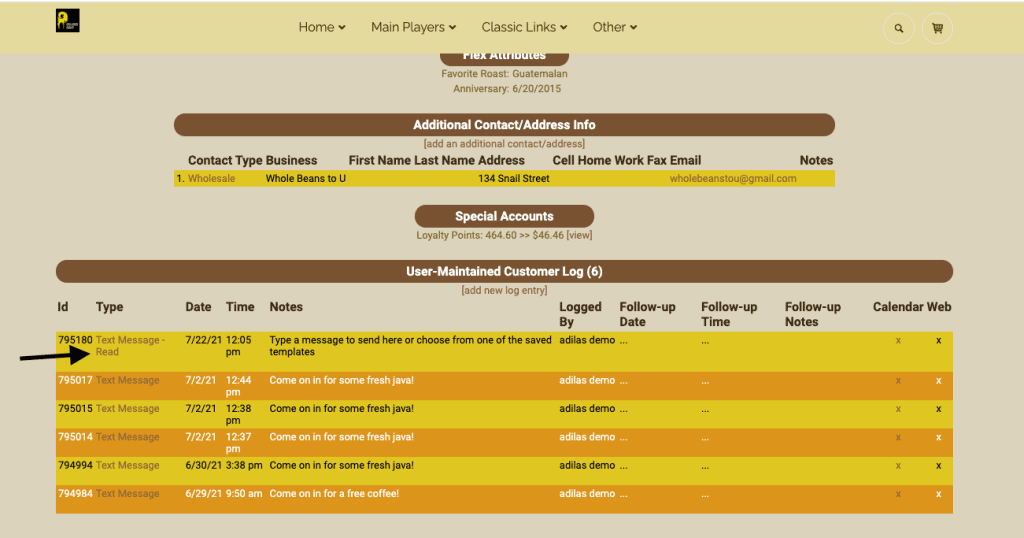Toggle Web x for log 795180
This screenshot has height=538, width=1024.
[x=938, y=341]
